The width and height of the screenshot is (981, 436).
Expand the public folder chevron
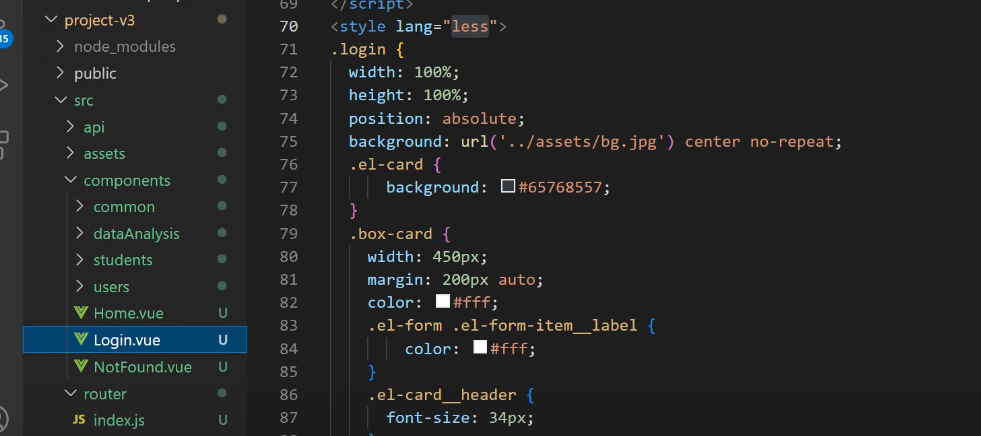[x=60, y=73]
